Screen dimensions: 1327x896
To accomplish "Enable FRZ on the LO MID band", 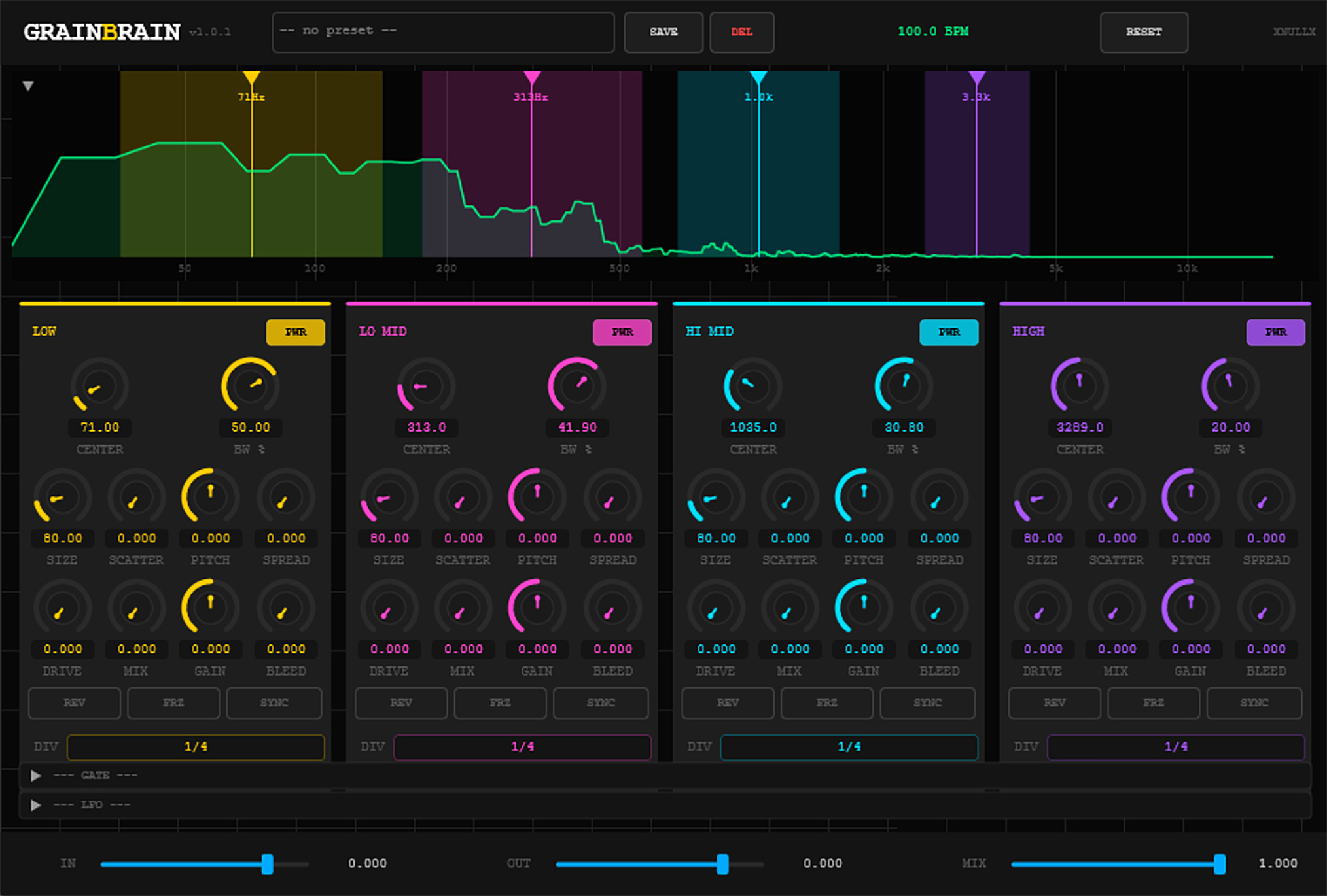I will click(500, 703).
